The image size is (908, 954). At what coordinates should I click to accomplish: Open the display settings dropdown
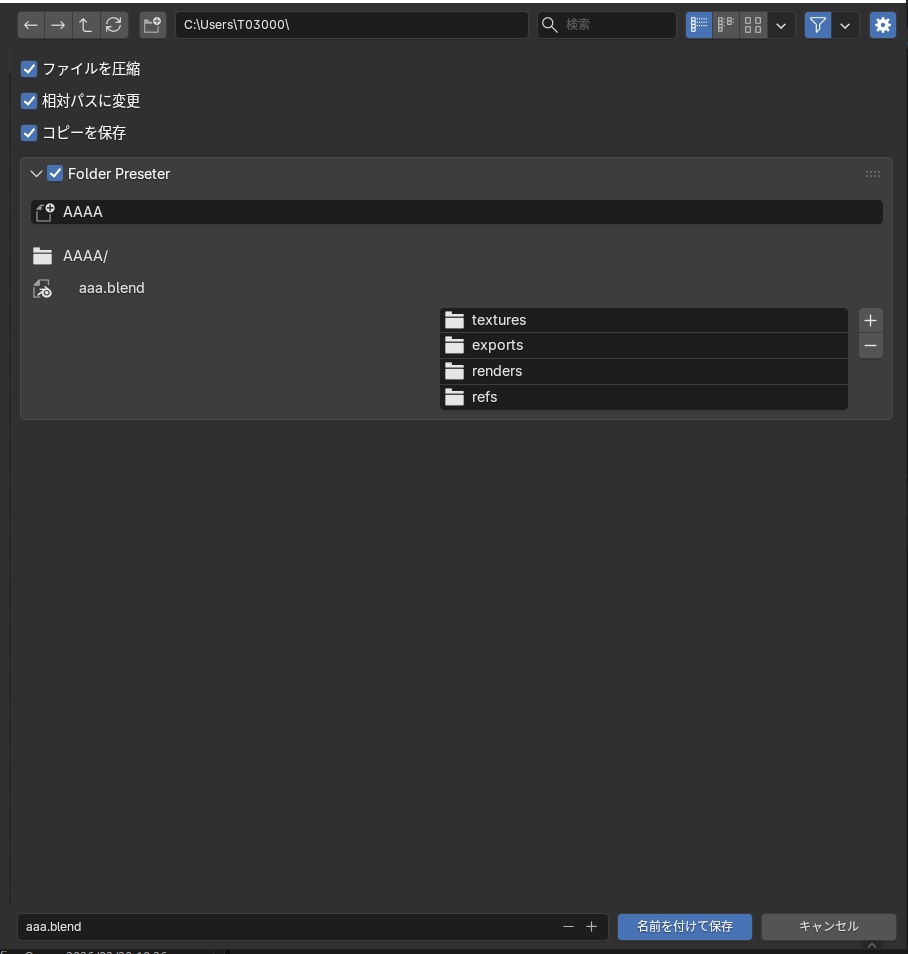781,25
